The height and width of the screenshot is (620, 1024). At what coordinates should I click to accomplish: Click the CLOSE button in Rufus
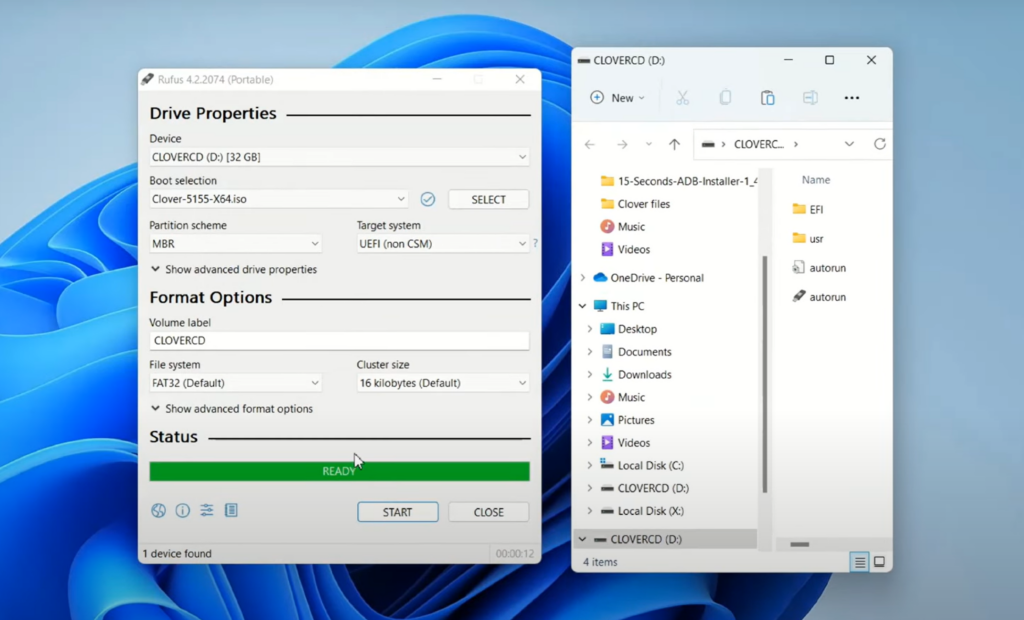488,512
